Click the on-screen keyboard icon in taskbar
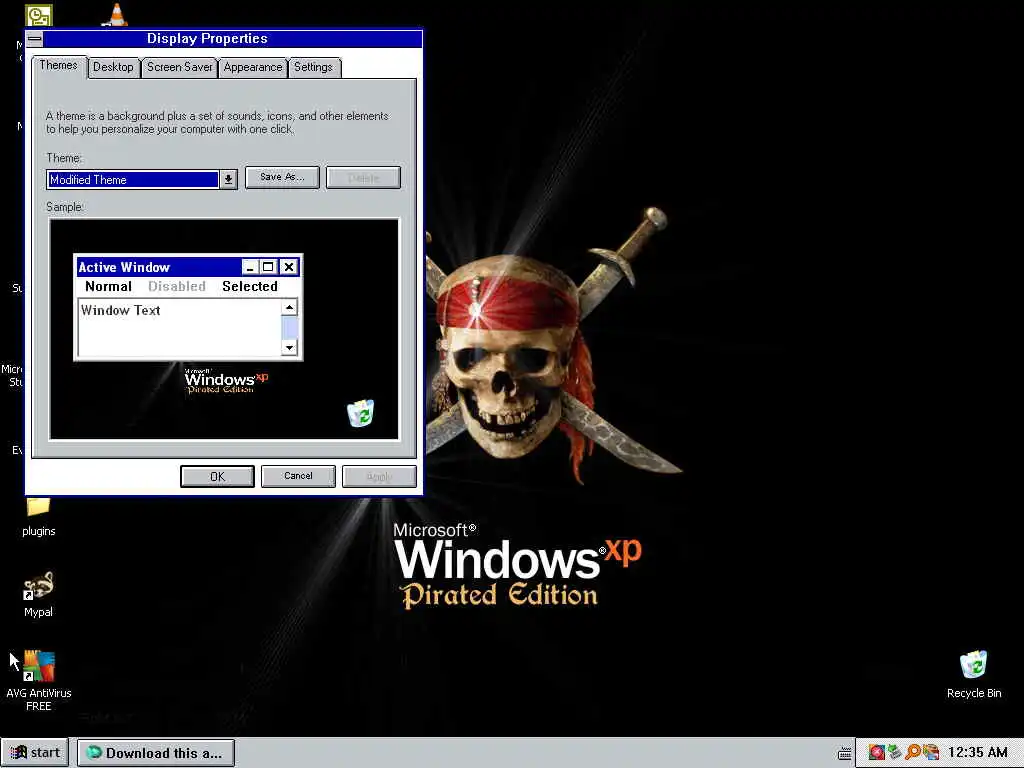The height and width of the screenshot is (768, 1024). [844, 753]
